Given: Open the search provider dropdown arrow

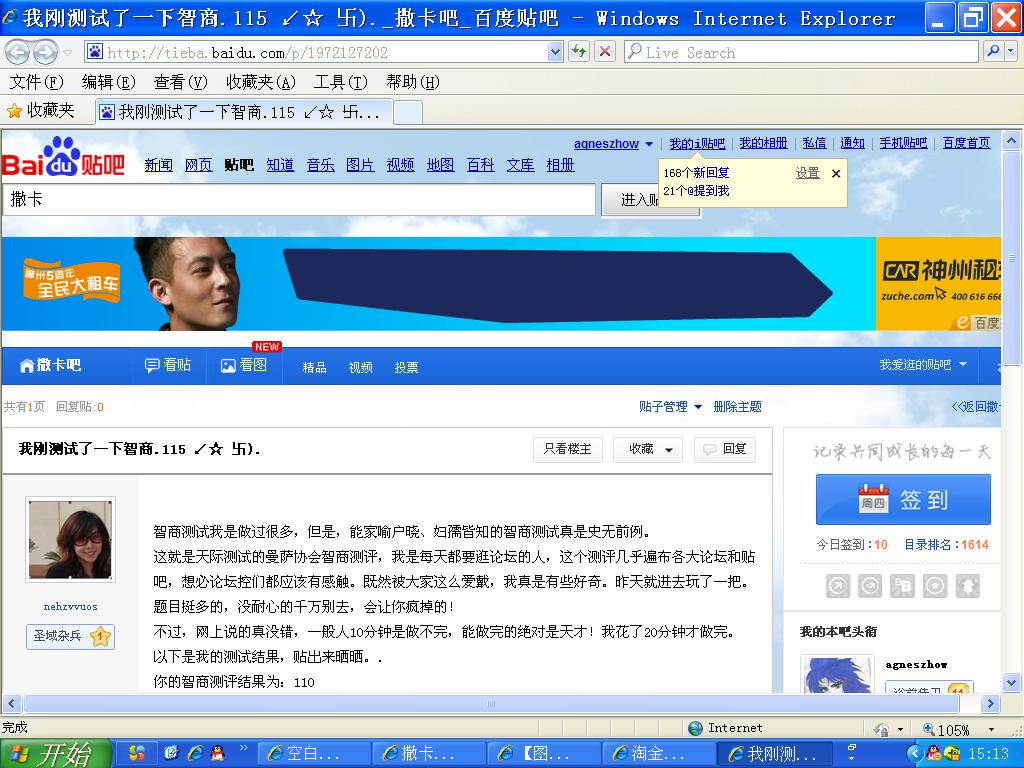Looking at the screenshot, I should click(x=1011, y=51).
